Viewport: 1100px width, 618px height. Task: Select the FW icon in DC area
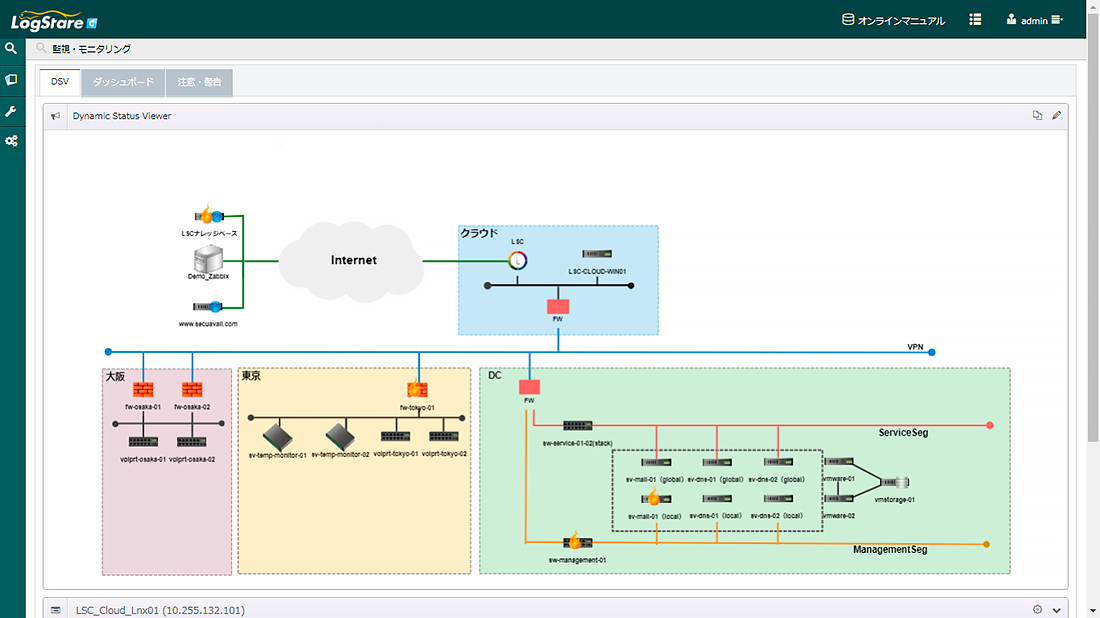pyautogui.click(x=529, y=387)
